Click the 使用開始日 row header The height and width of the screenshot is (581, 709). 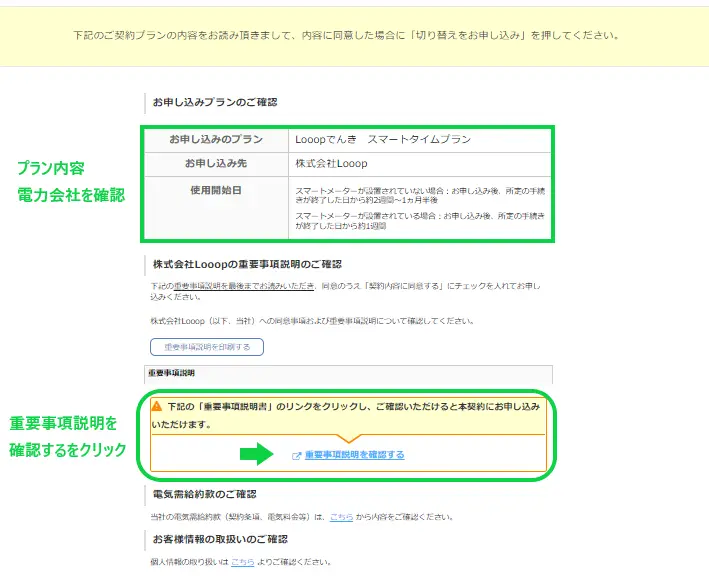tap(216, 208)
